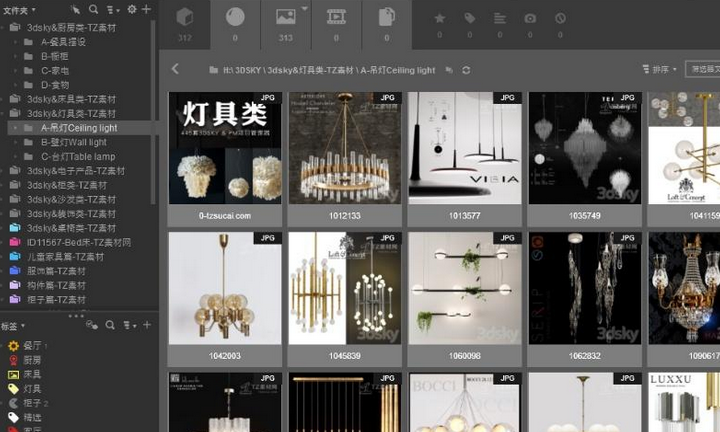Select the 柜子 tag
The width and height of the screenshot is (720, 432).
coord(32,403)
